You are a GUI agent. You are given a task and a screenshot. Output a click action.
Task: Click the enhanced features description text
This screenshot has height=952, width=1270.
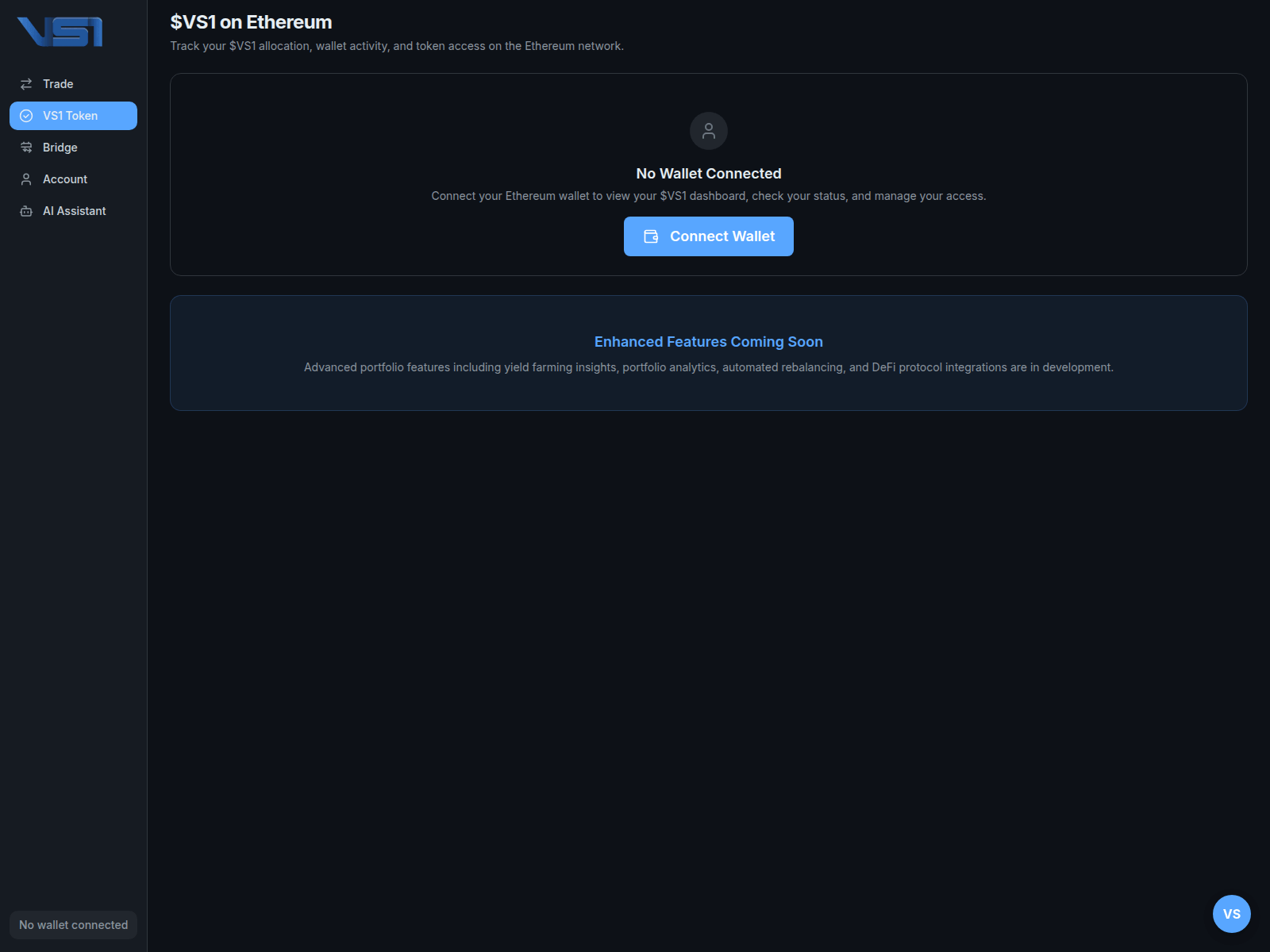coord(708,367)
